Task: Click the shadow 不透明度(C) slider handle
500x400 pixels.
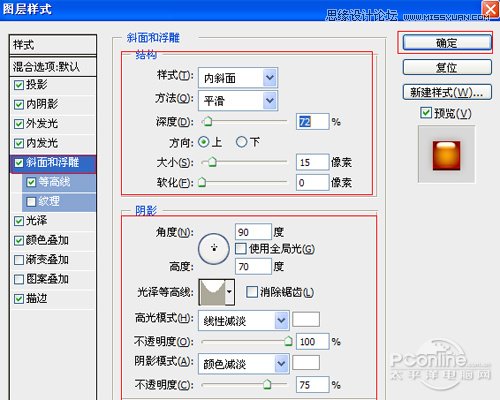Action: pos(267,384)
